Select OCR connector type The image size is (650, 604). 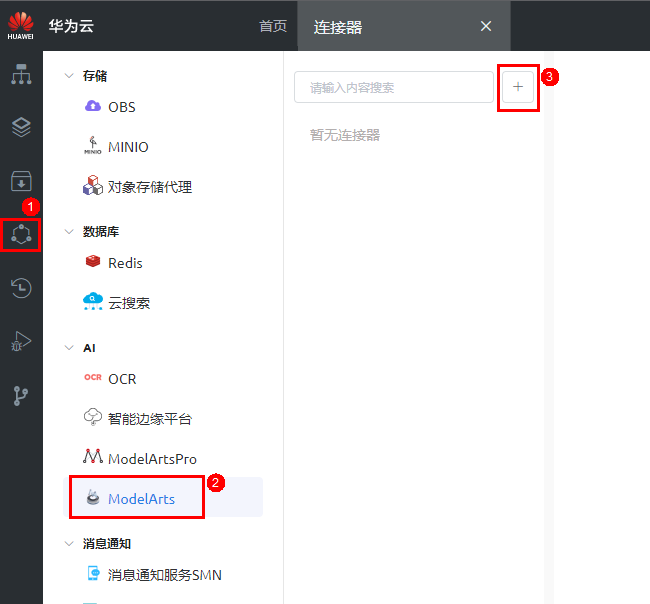(x=122, y=379)
